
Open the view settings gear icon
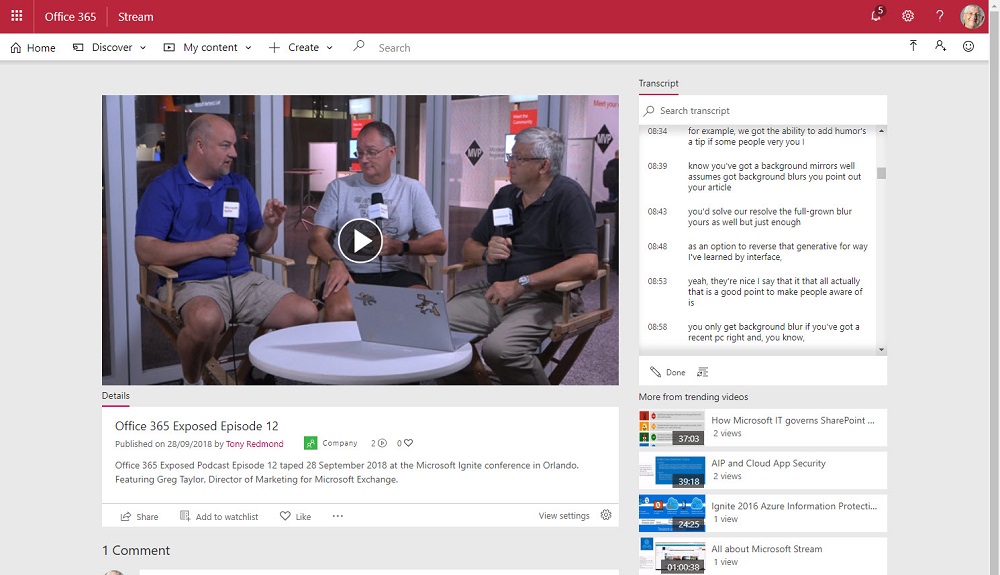[x=606, y=515]
